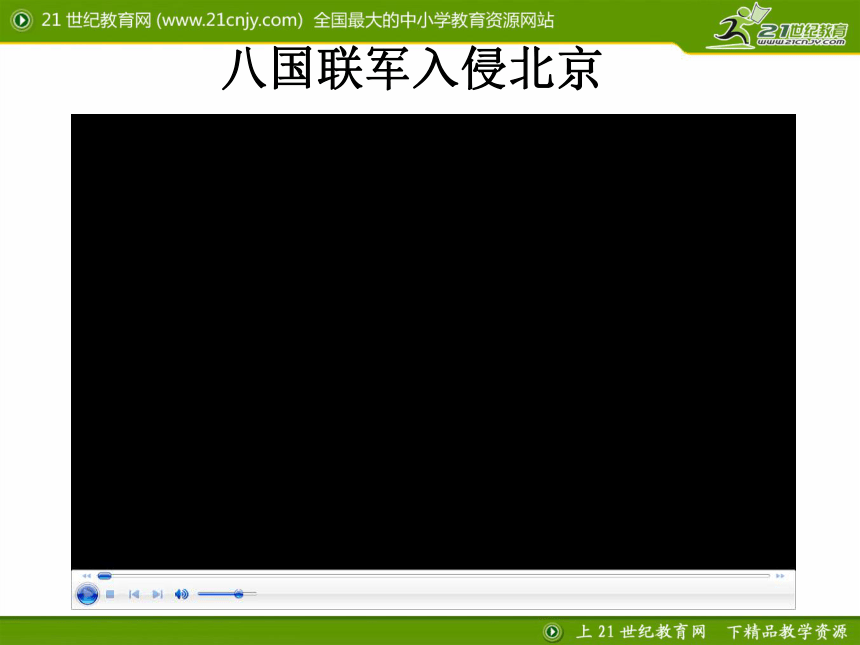Open the www.21cnjy.com header link

(x=229, y=20)
